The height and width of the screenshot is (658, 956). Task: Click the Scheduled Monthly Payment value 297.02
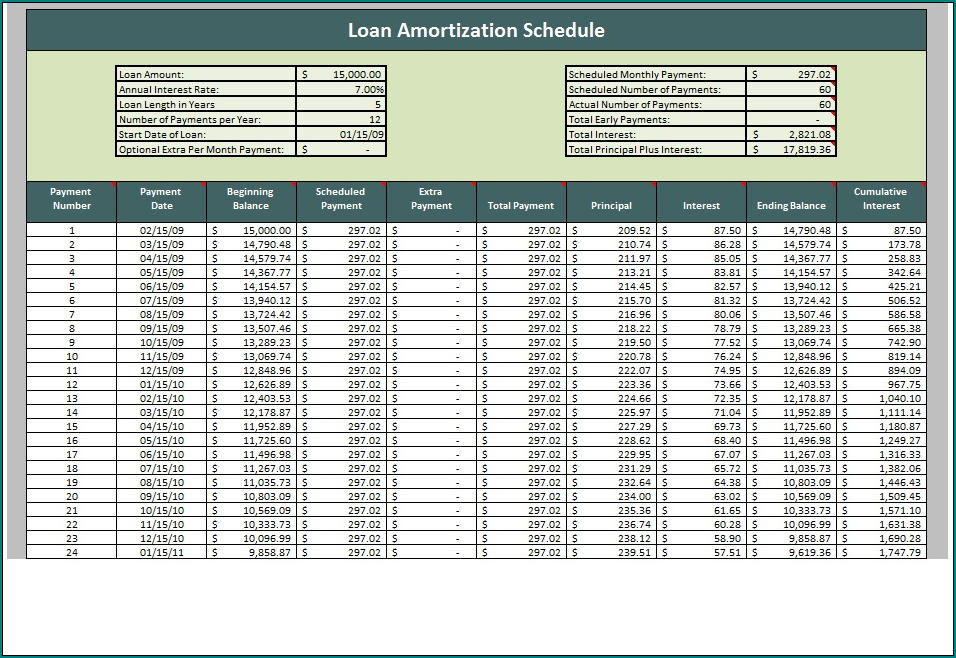pos(791,74)
